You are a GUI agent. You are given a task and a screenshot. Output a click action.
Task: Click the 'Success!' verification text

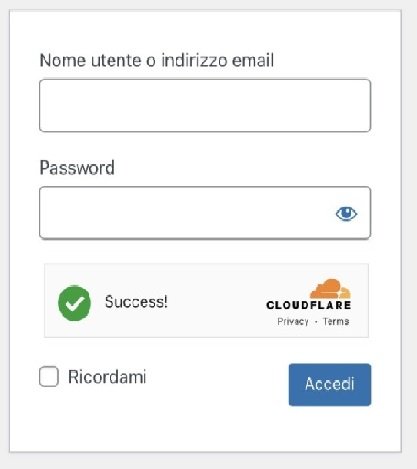pos(136,302)
